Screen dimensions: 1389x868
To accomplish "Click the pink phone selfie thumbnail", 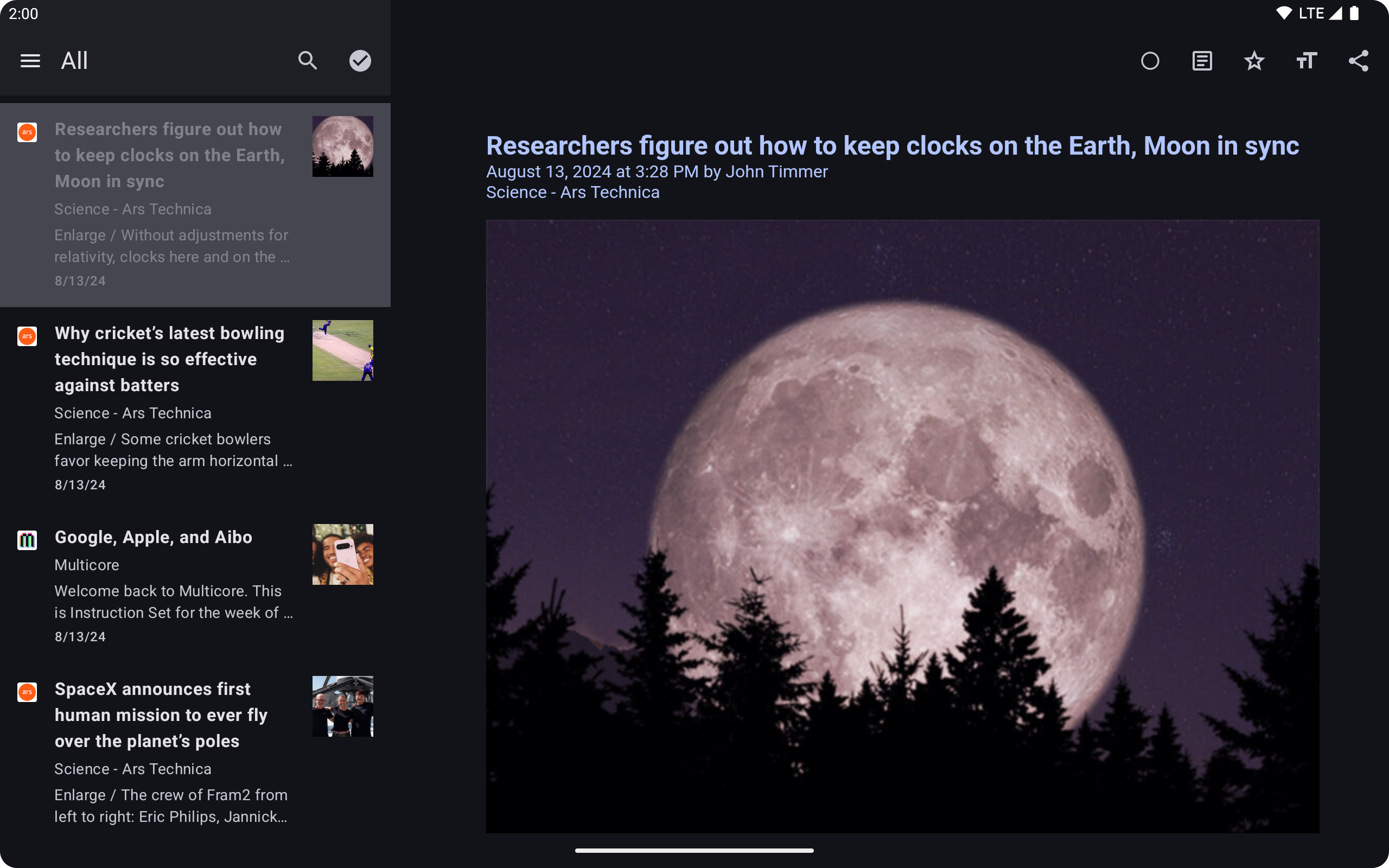I will 343,554.
